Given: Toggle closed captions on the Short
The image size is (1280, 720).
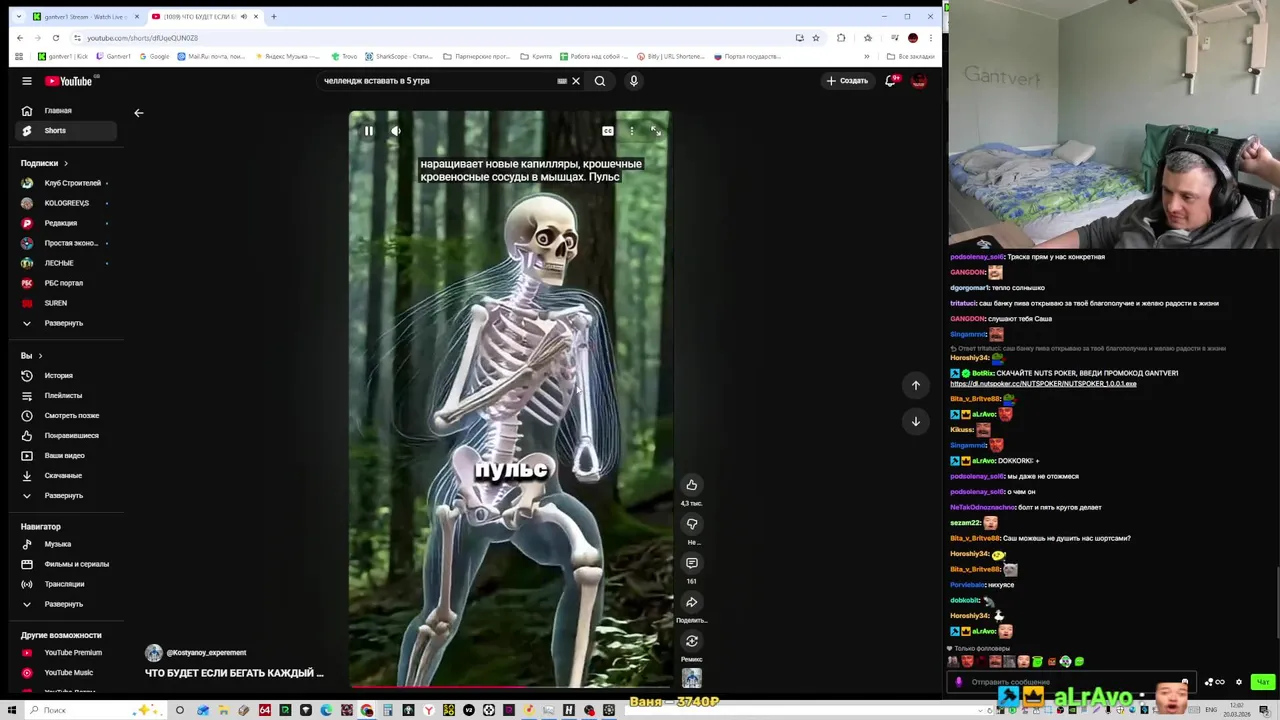Looking at the screenshot, I should tap(607, 131).
